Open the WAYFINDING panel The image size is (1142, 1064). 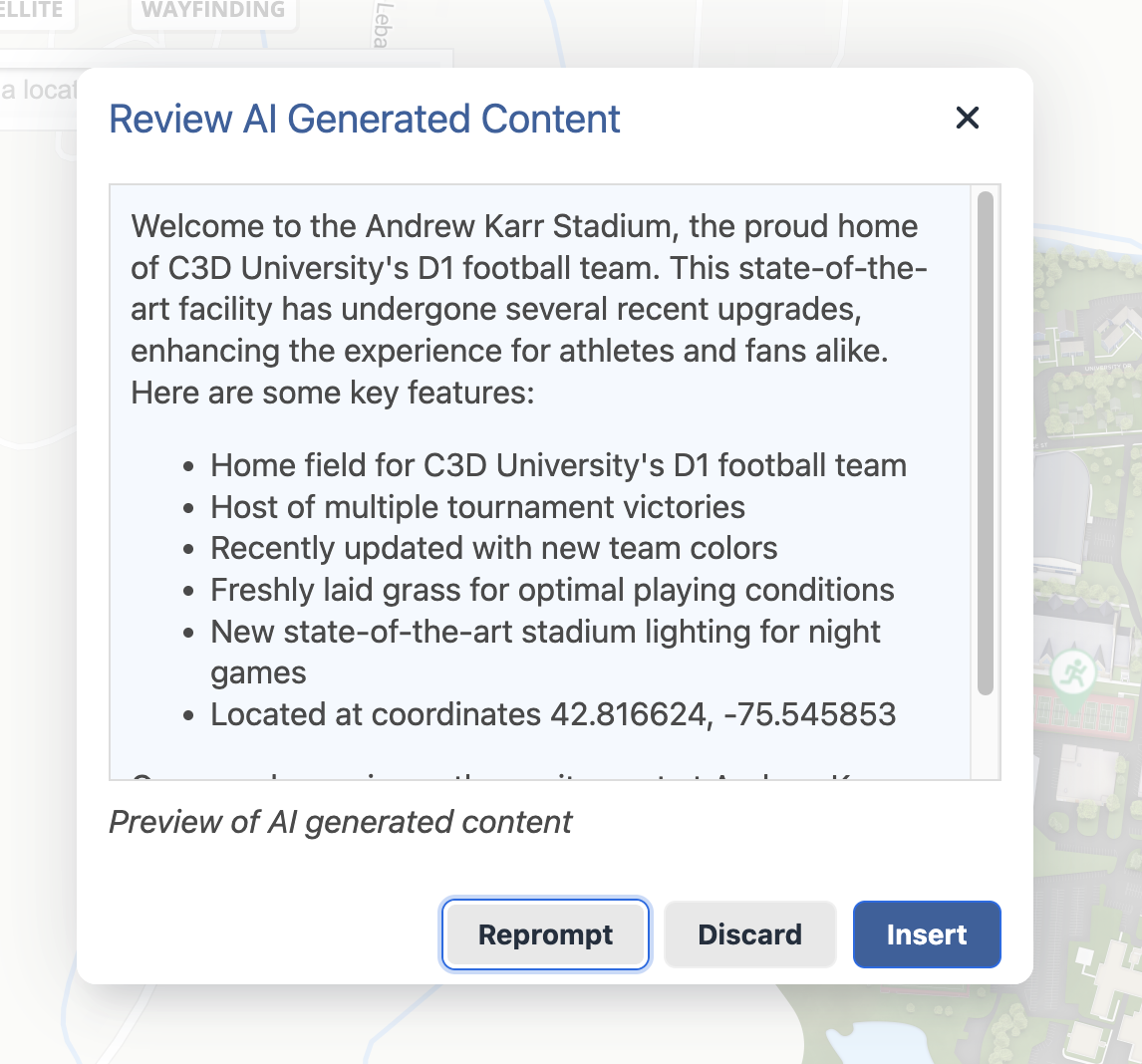click(212, 12)
